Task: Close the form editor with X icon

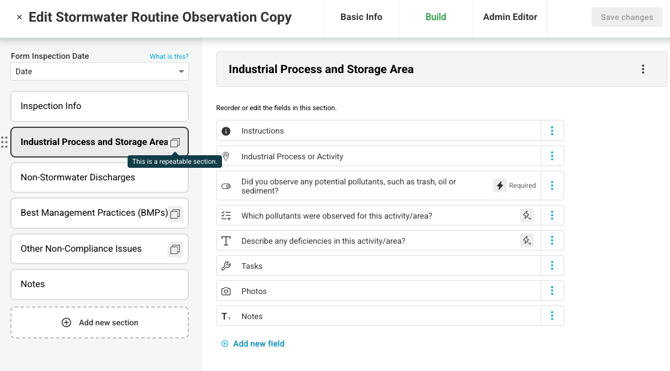Action: pos(19,18)
